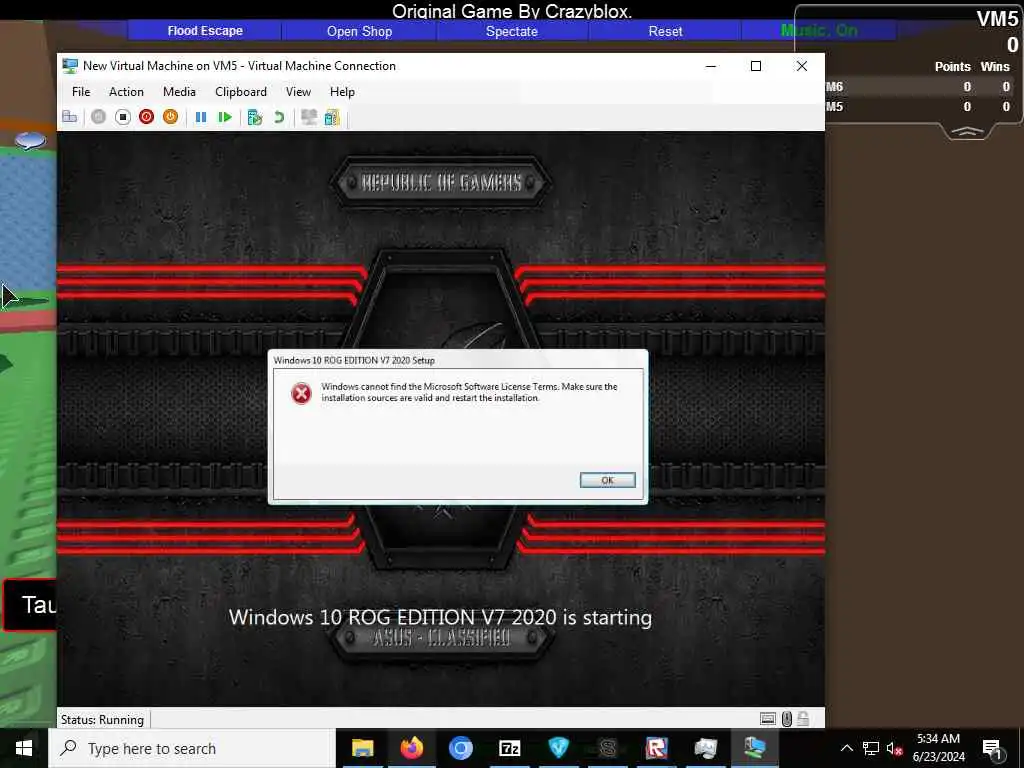
Task: Click the greyed-out enhanced session toolbar icon
Action: (309, 117)
